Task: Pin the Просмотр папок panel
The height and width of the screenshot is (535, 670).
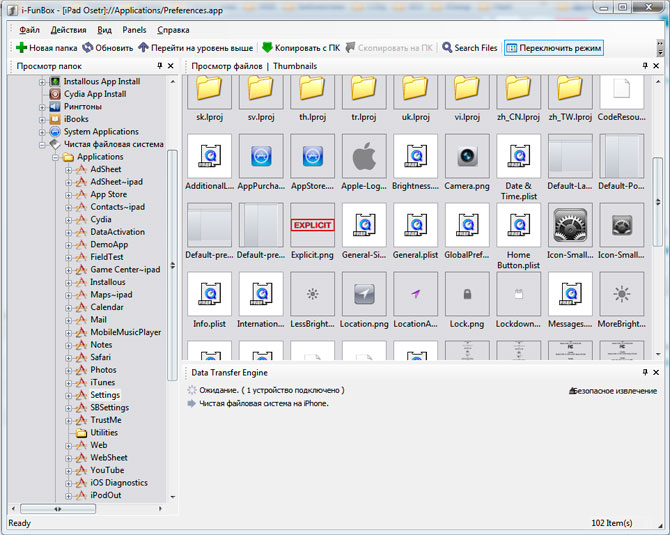Action: click(160, 66)
